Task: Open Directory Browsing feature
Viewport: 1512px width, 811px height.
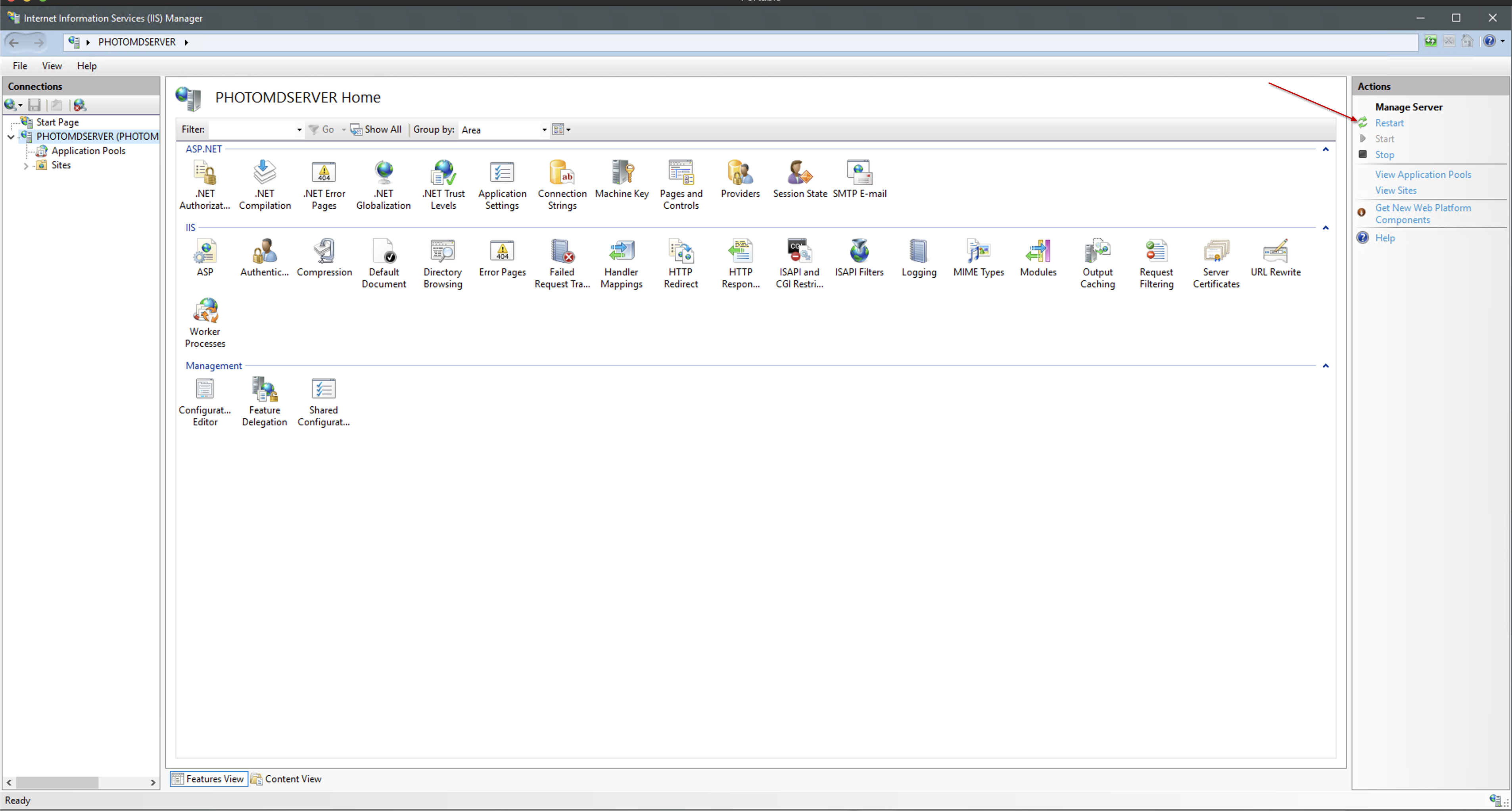Action: coord(443,263)
